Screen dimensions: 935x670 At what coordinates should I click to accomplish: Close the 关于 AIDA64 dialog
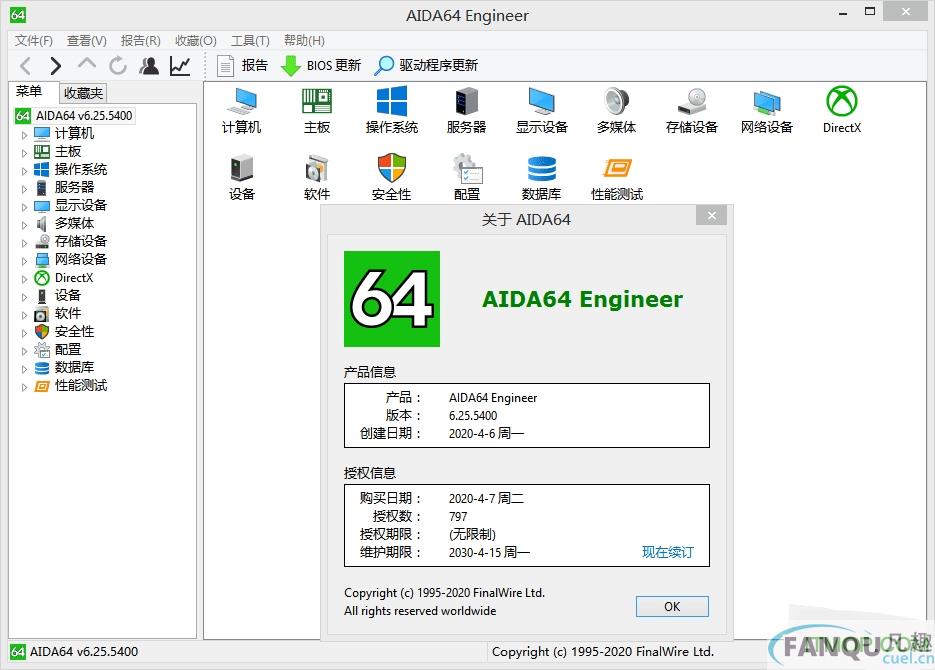(x=711, y=215)
